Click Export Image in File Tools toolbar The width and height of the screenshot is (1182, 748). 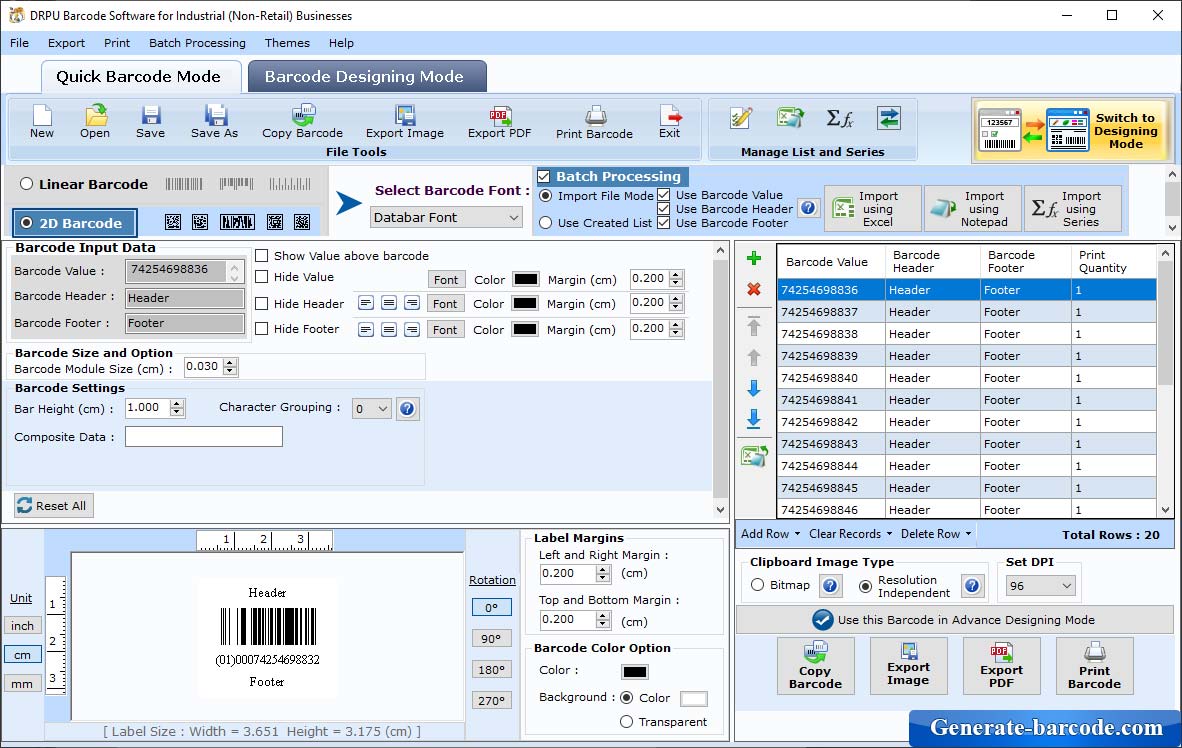click(x=405, y=121)
